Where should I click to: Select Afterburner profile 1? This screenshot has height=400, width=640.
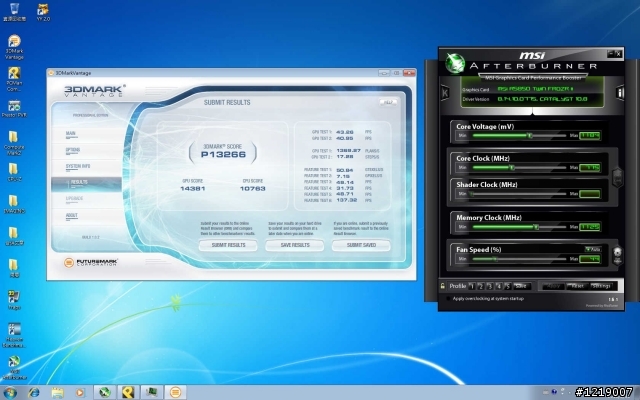pos(472,286)
